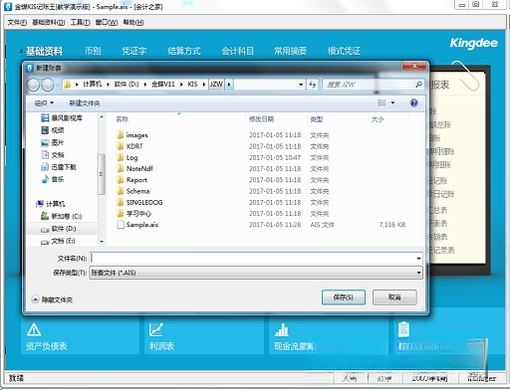Expand the JZW breadcrumb arrow
The image size is (510, 390).
(x=229, y=84)
